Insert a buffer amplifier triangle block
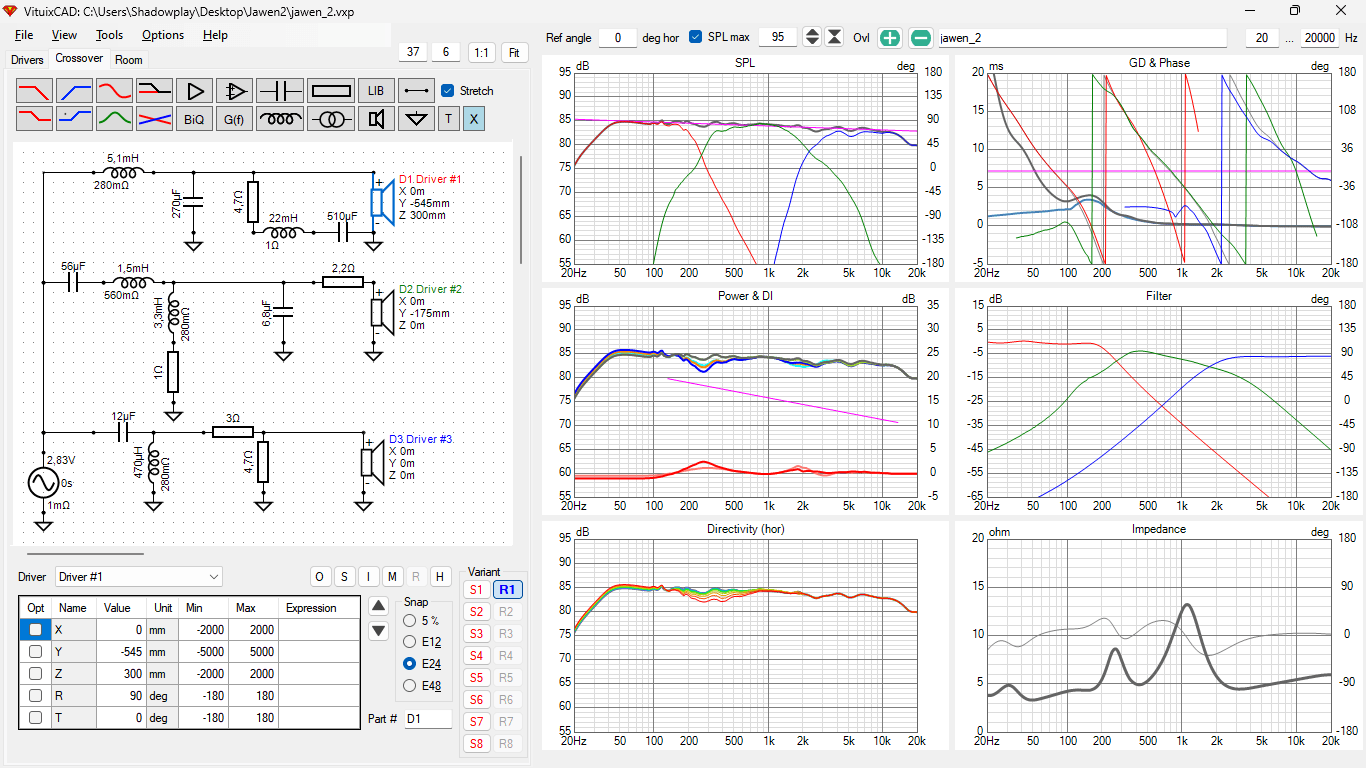Screen dimensions: 1366x768 tap(194, 90)
